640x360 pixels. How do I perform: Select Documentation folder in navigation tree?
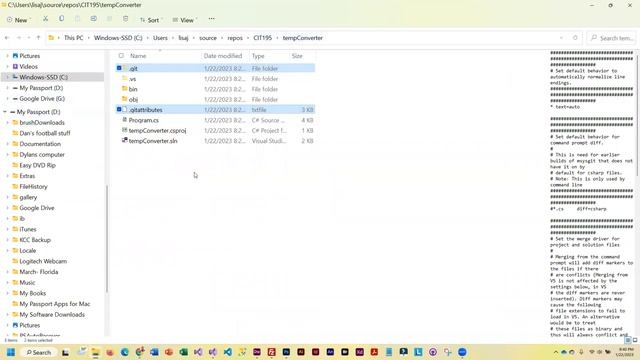coord(40,144)
